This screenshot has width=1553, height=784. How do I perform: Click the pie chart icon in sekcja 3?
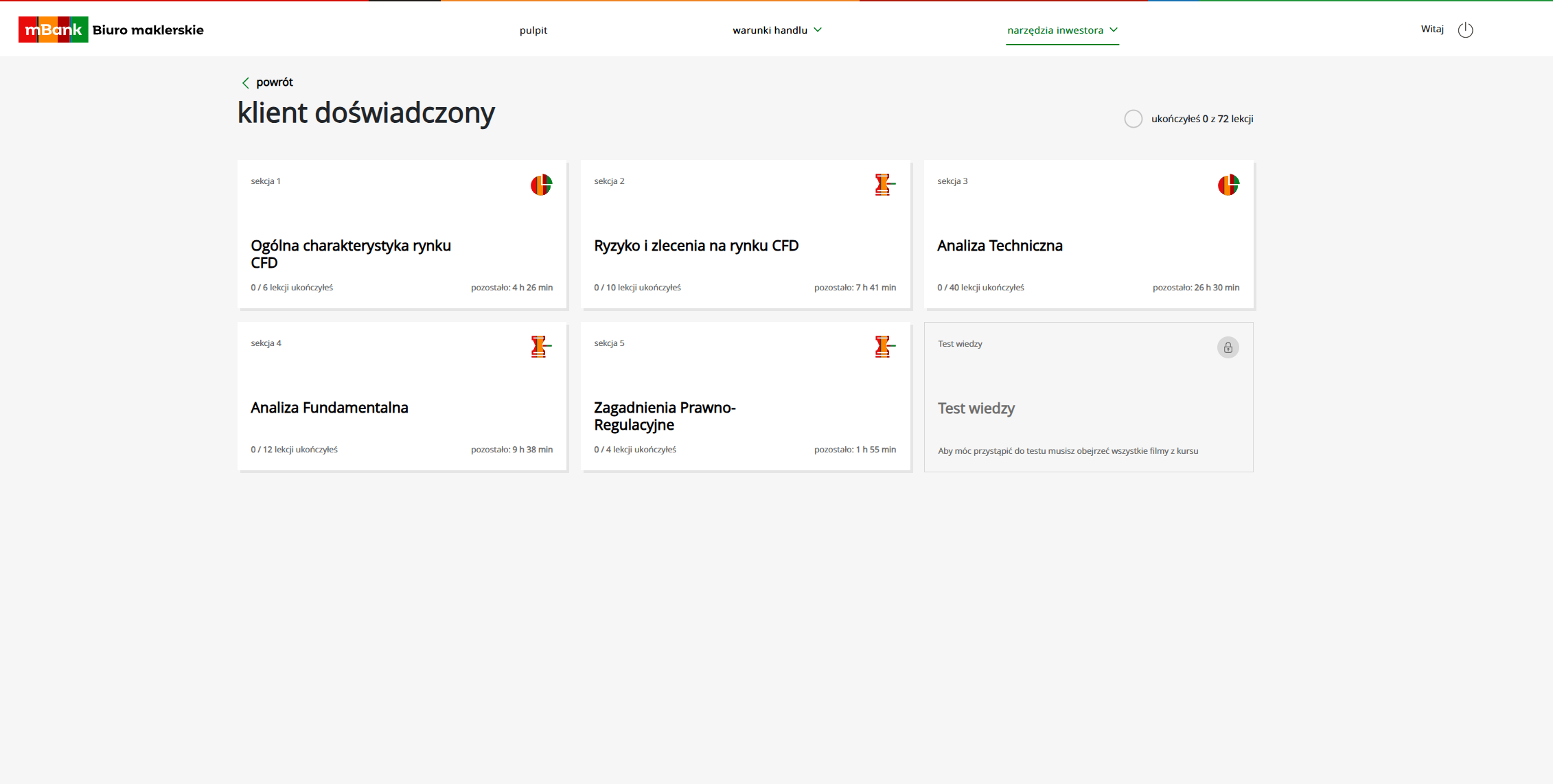(x=1228, y=185)
